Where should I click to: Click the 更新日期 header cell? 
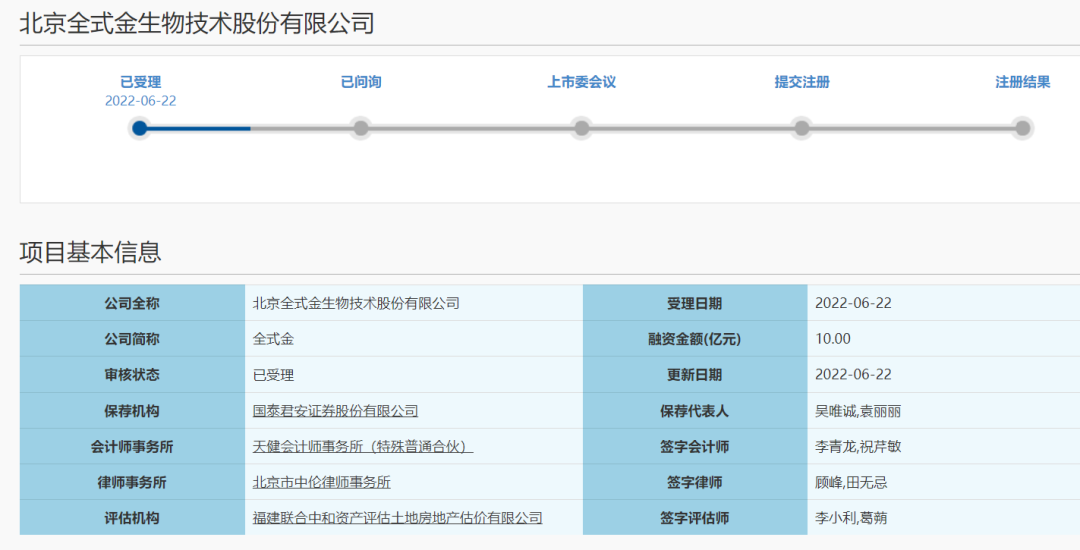pyautogui.click(x=695, y=374)
